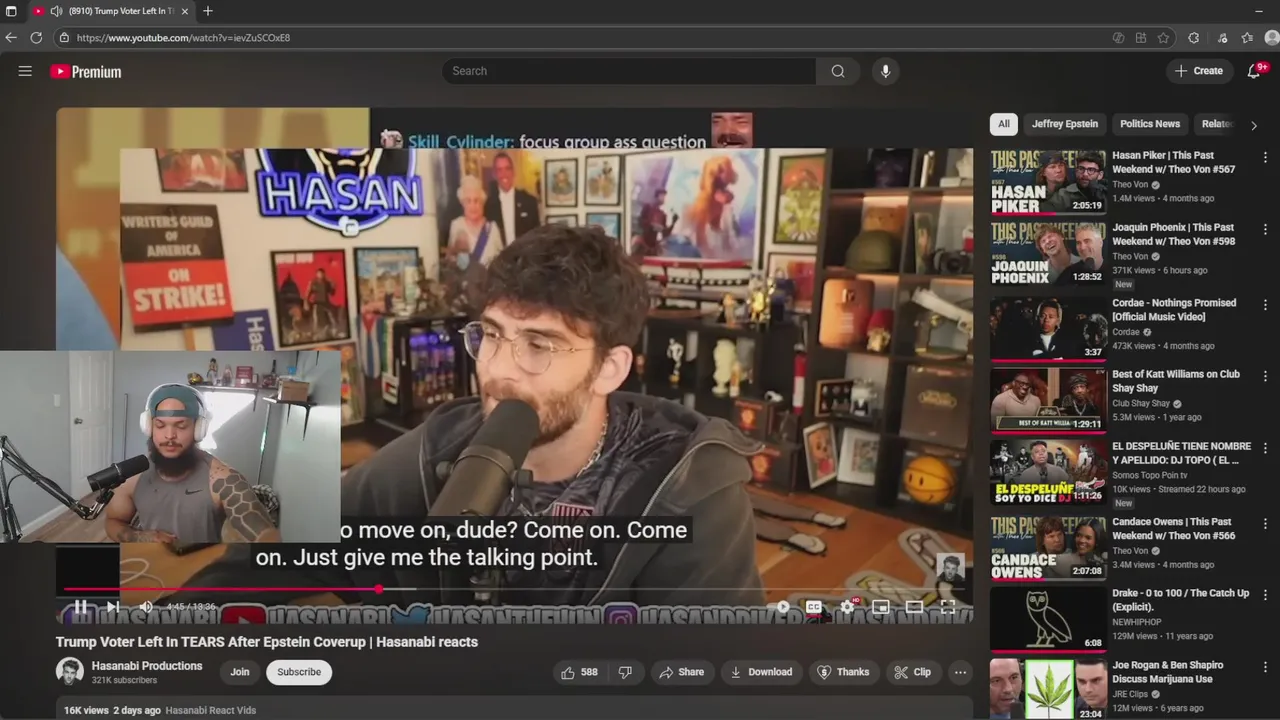Image resolution: width=1280 pixels, height=720 pixels.
Task: Skip to the next video
Action: pyautogui.click(x=113, y=607)
